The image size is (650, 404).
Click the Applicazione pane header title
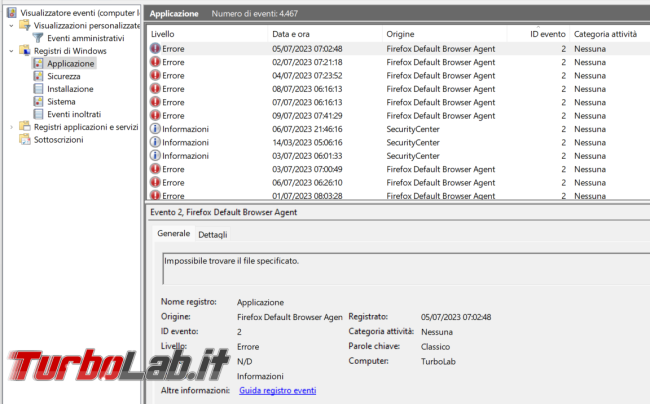tap(174, 13)
